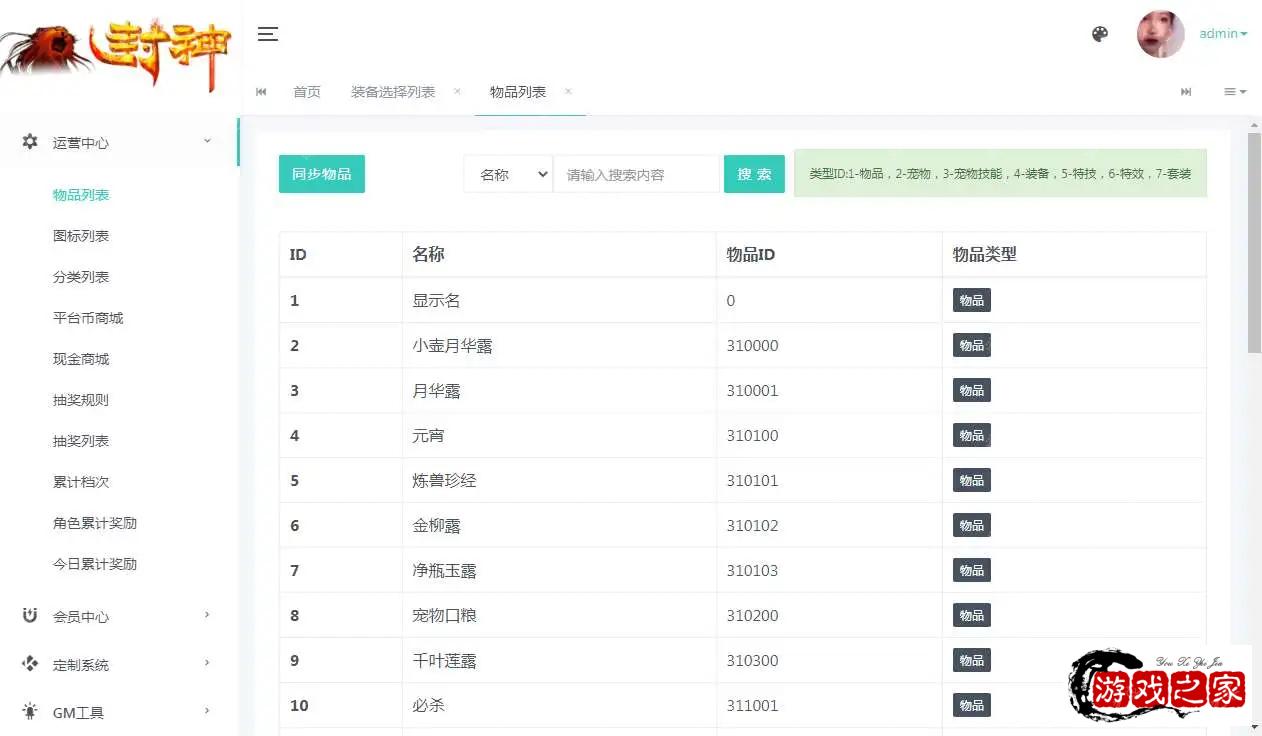Open the tab operations list dropdown
The width and height of the screenshot is (1262, 736).
(x=1235, y=92)
